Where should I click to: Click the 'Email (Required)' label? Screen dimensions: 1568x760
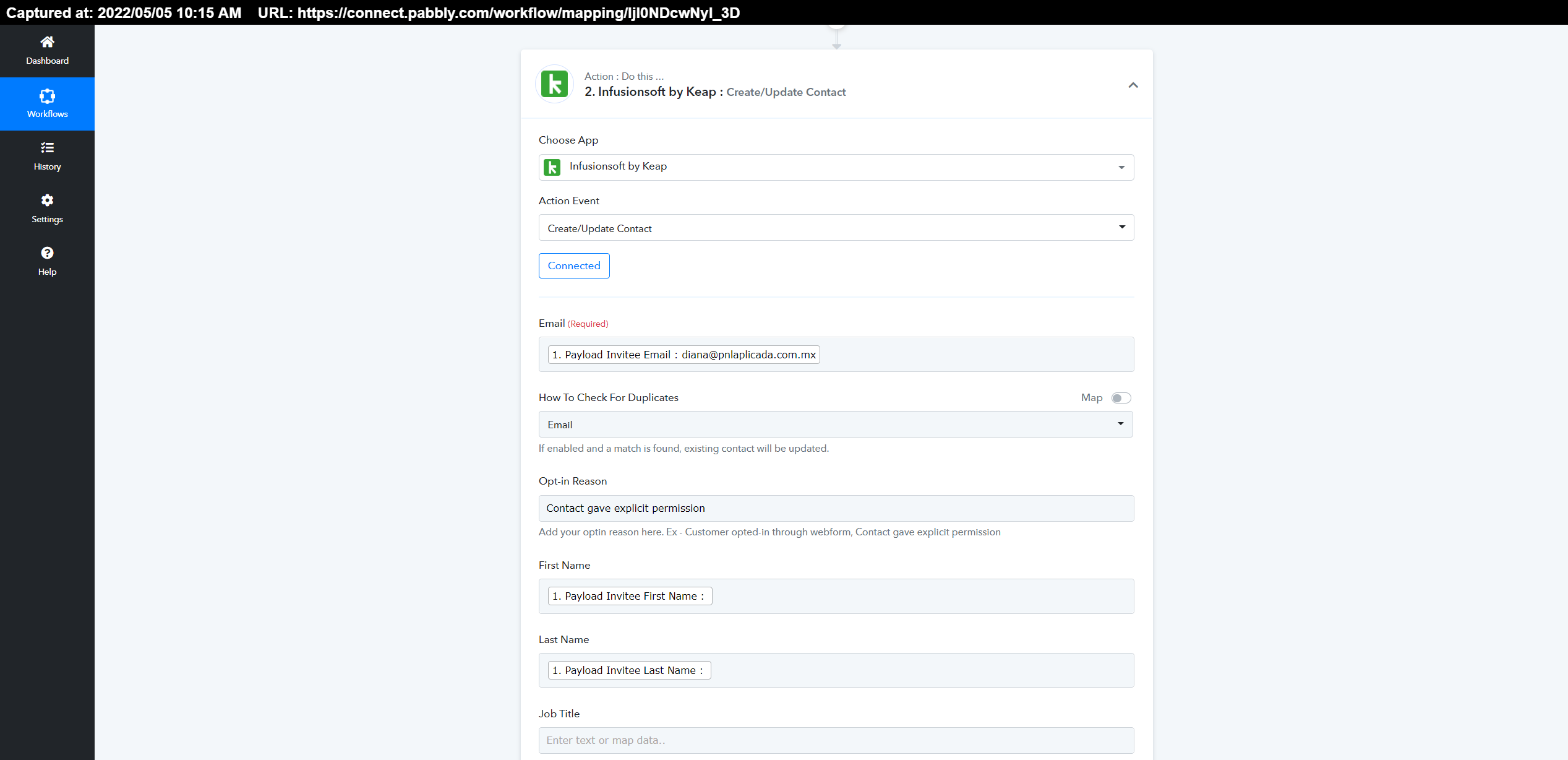pyautogui.click(x=573, y=324)
